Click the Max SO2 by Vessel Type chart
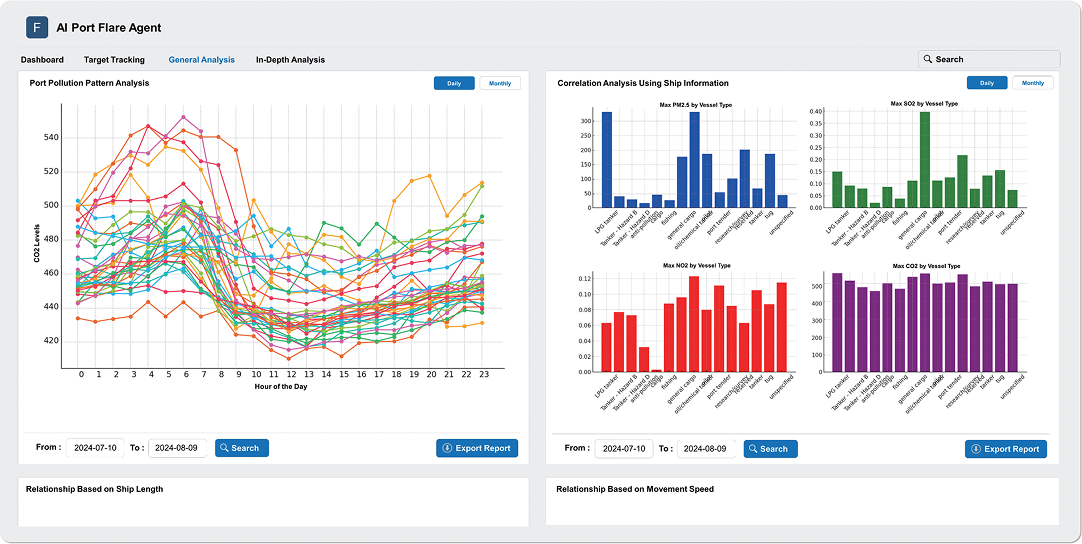This screenshot has height=544, width=1082. [x=924, y=160]
